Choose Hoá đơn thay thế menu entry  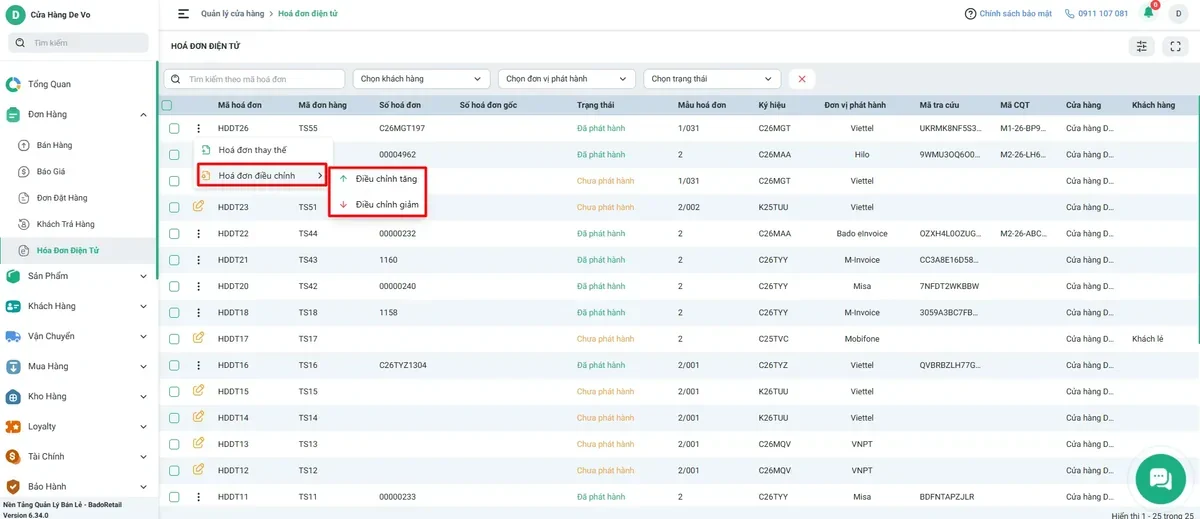252,150
